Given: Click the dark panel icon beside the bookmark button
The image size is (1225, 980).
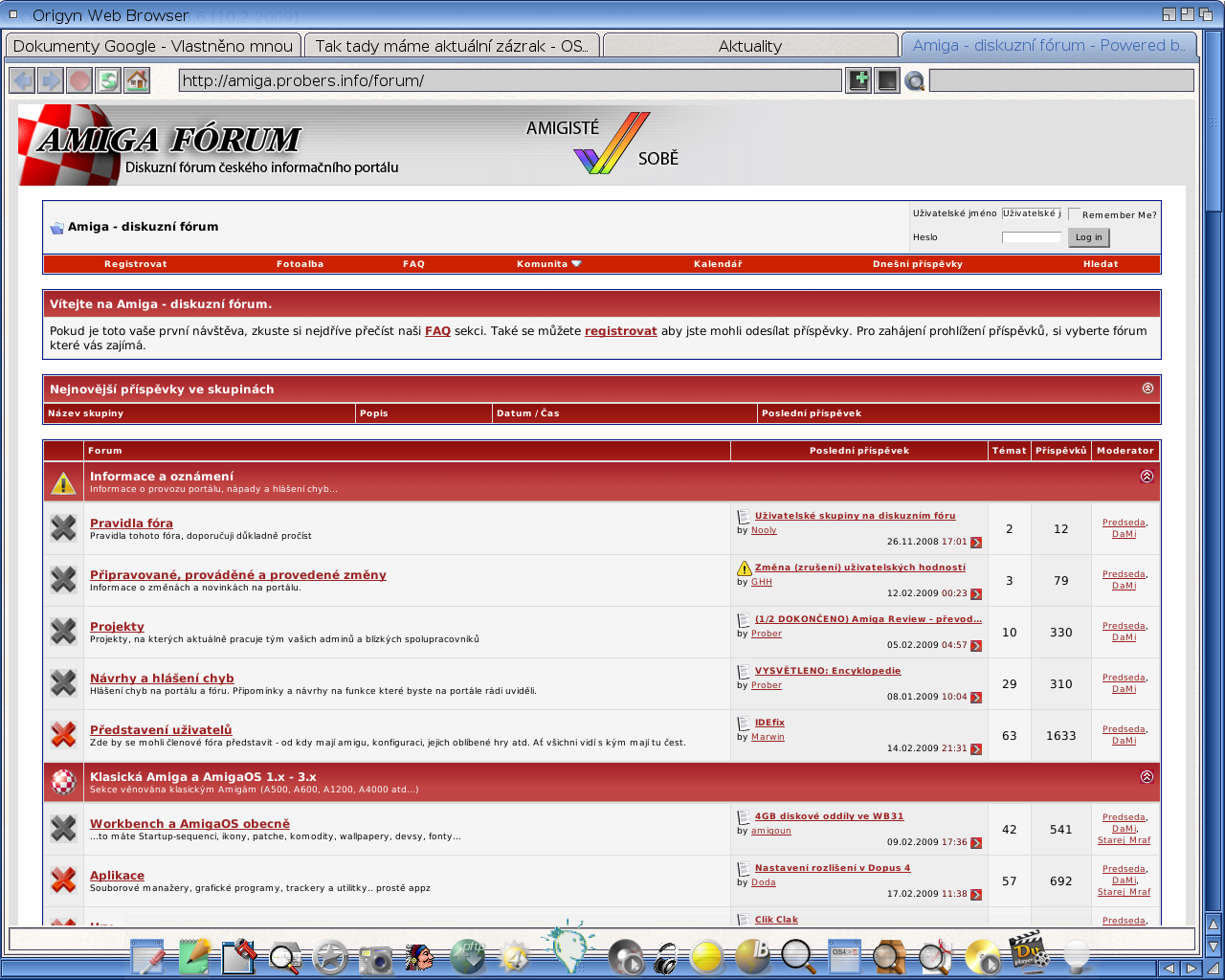Looking at the screenshot, I should (887, 80).
